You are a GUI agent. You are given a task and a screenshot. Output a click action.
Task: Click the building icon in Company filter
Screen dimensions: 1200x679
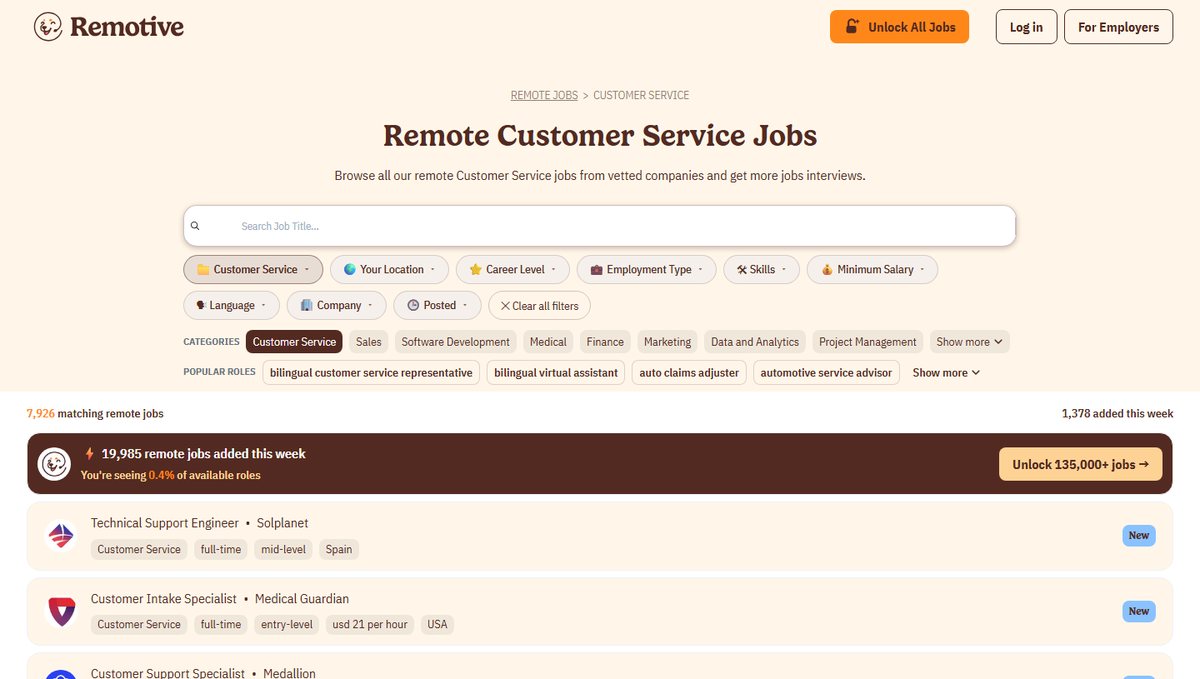click(307, 306)
